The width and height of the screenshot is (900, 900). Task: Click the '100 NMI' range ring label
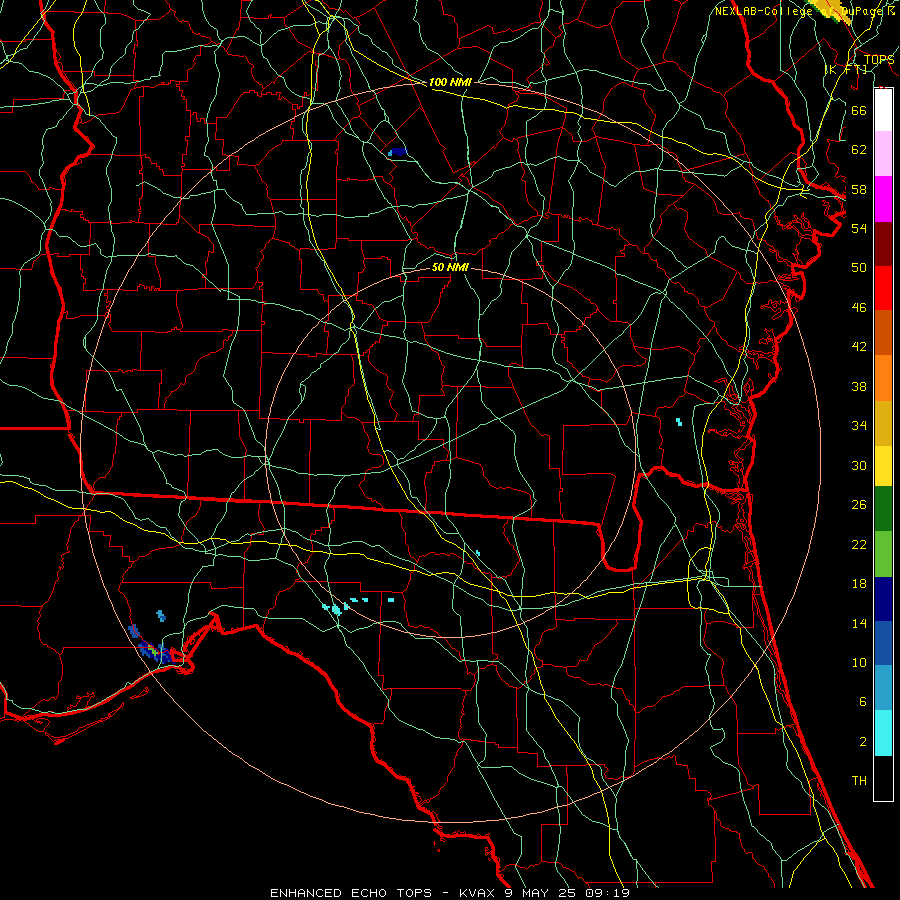click(x=450, y=82)
